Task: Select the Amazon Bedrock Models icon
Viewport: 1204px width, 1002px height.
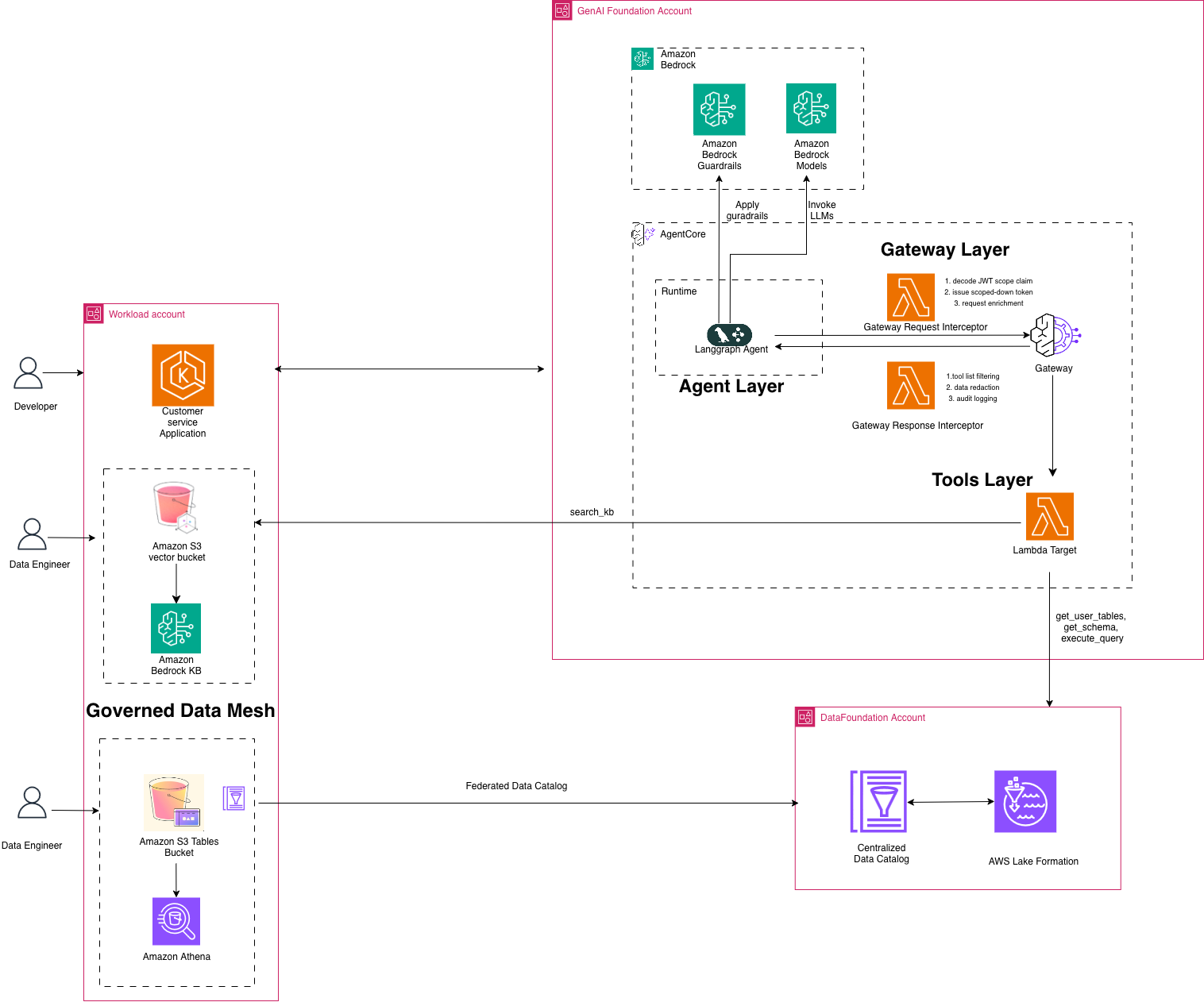Action: pyautogui.click(x=811, y=109)
